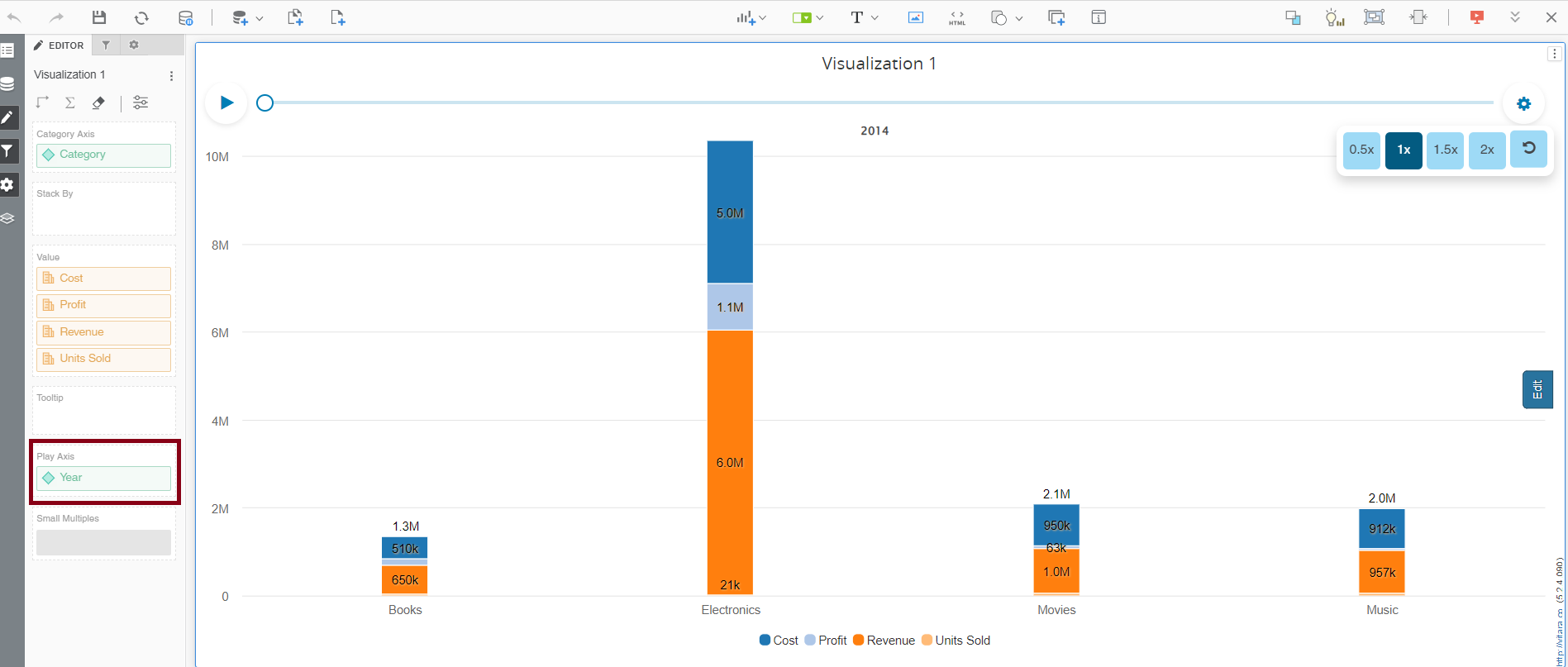
Task: Click the vertical Edit button on the chart
Action: [1537, 389]
